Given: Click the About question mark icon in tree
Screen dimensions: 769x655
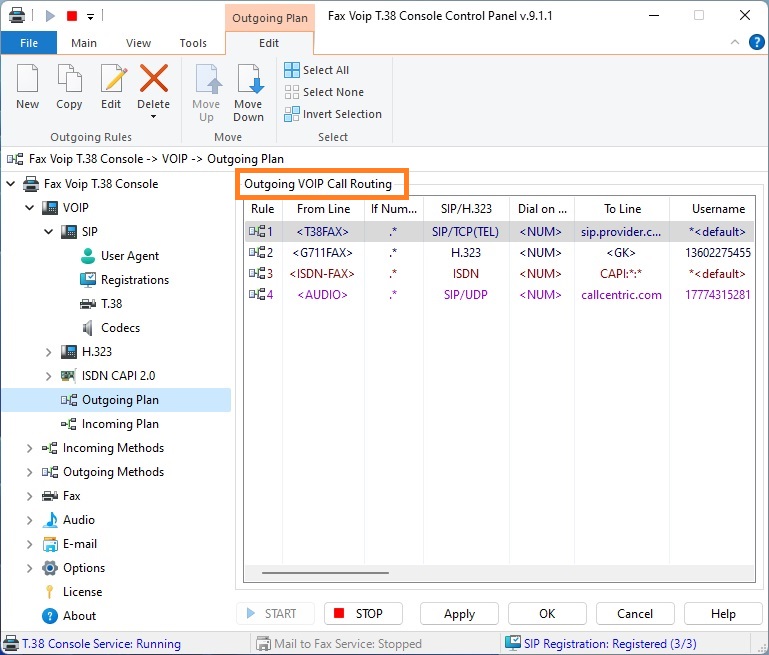Looking at the screenshot, I should (50, 616).
